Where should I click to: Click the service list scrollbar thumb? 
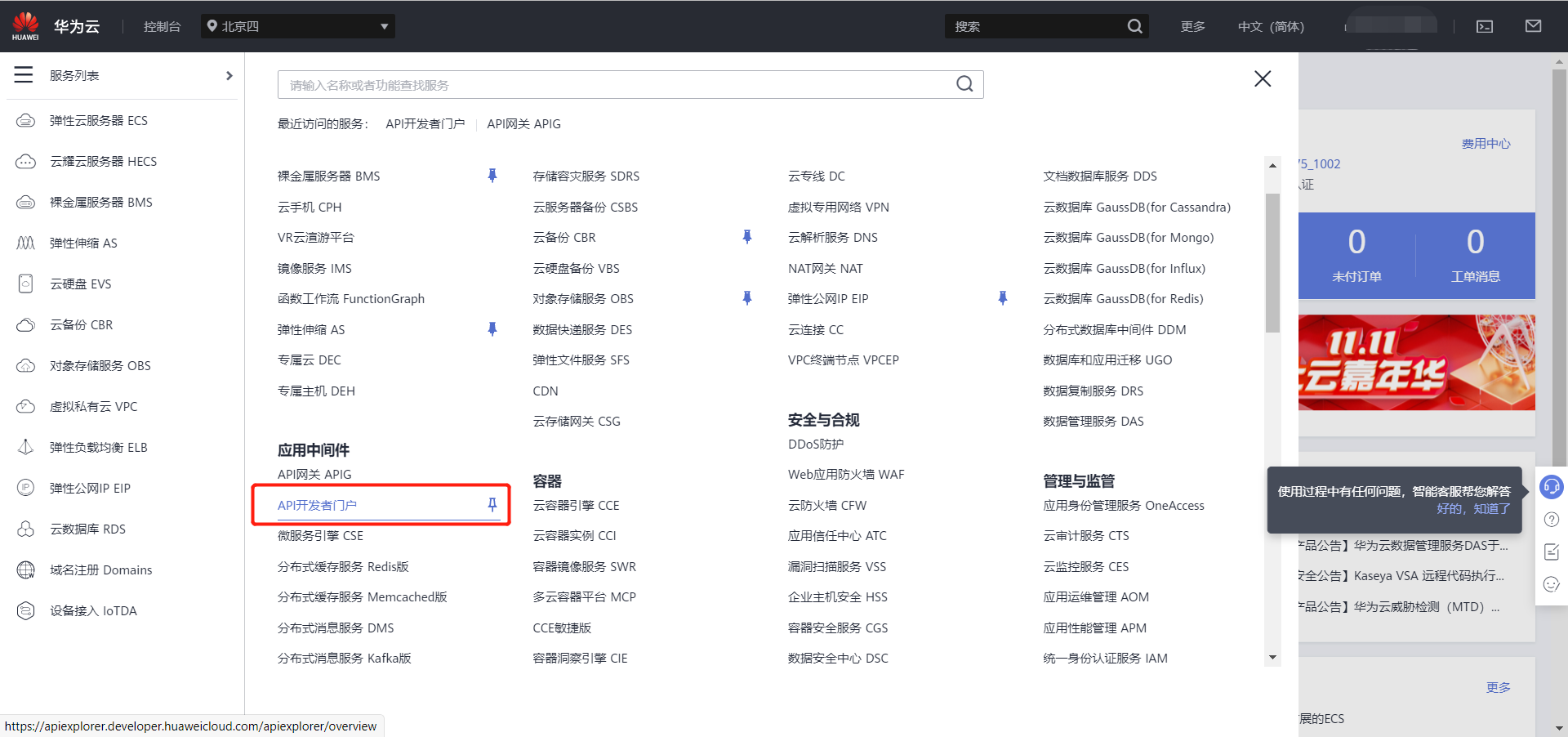pyautogui.click(x=1272, y=263)
